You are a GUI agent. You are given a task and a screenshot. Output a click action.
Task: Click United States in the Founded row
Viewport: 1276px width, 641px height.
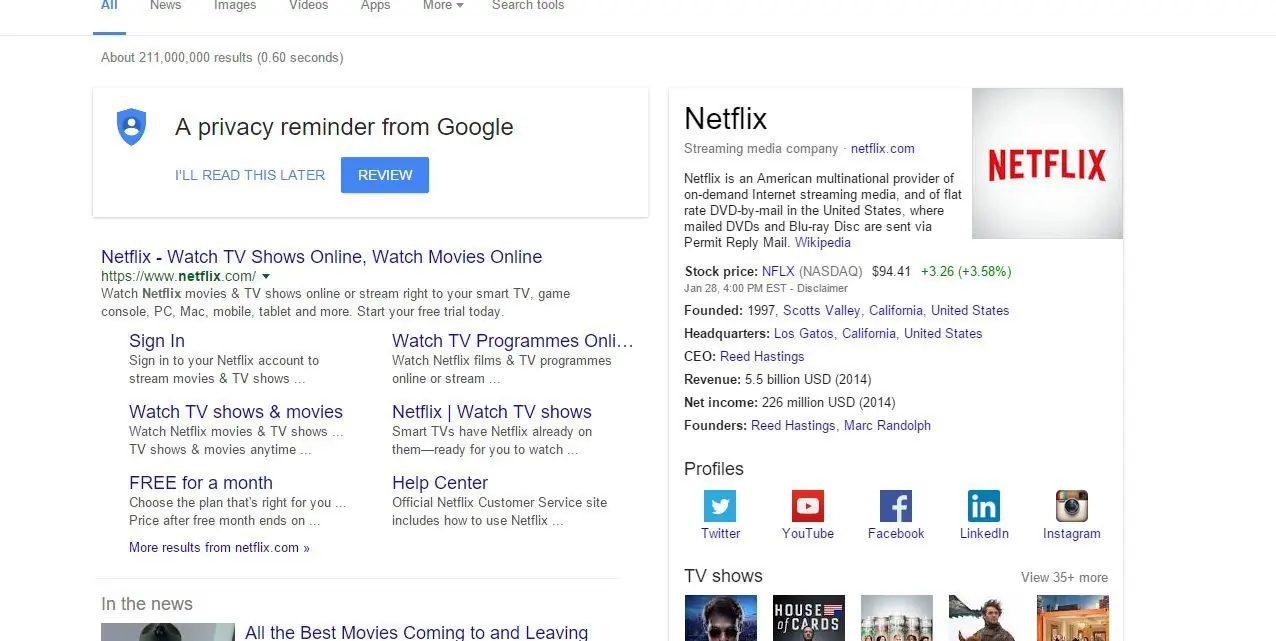pos(970,311)
